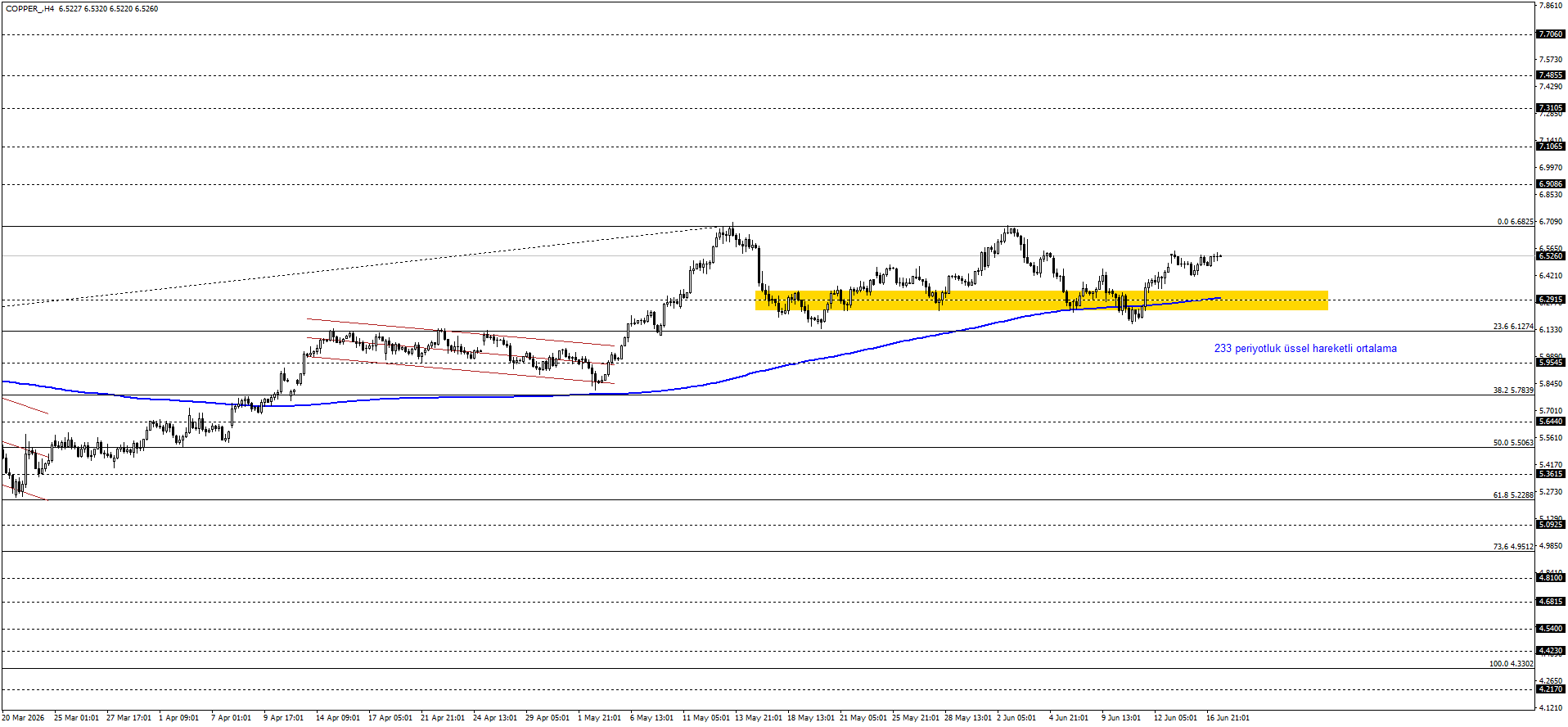1568x727 pixels.
Task: Click the Fibonacci label '73.6 4.9512'
Action: [1513, 547]
